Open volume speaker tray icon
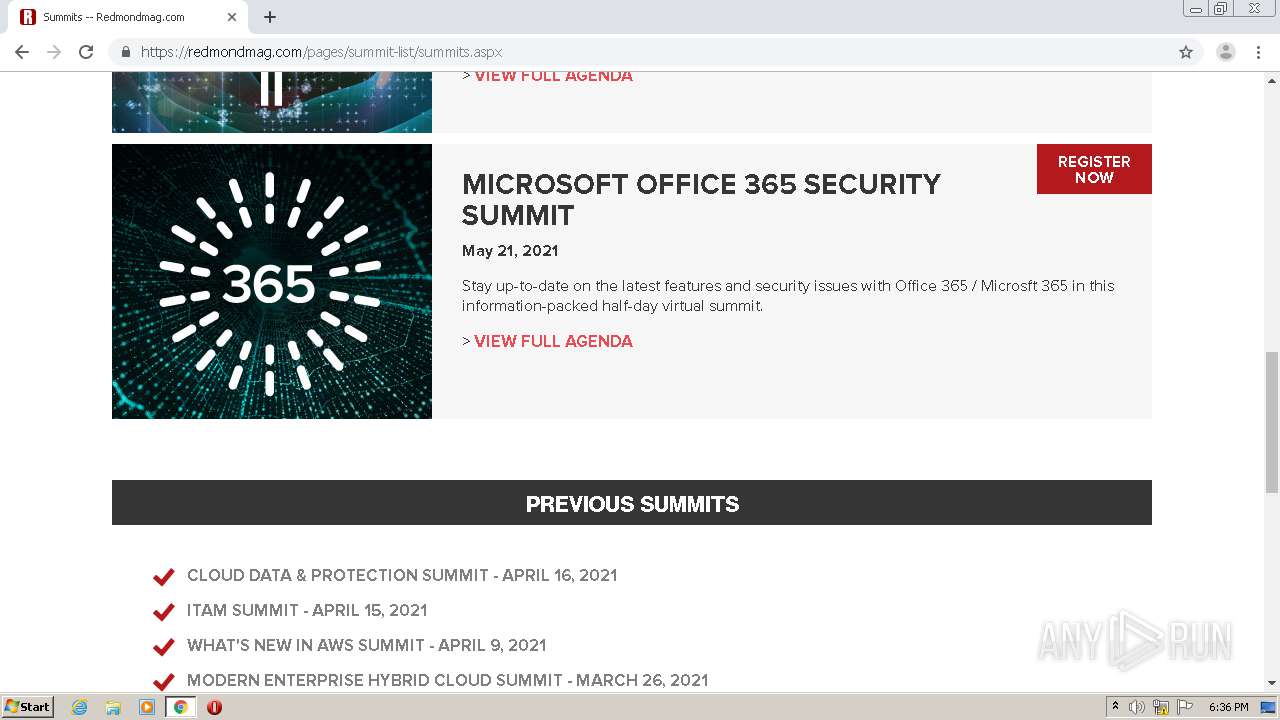The width and height of the screenshot is (1280, 720). 1137,707
